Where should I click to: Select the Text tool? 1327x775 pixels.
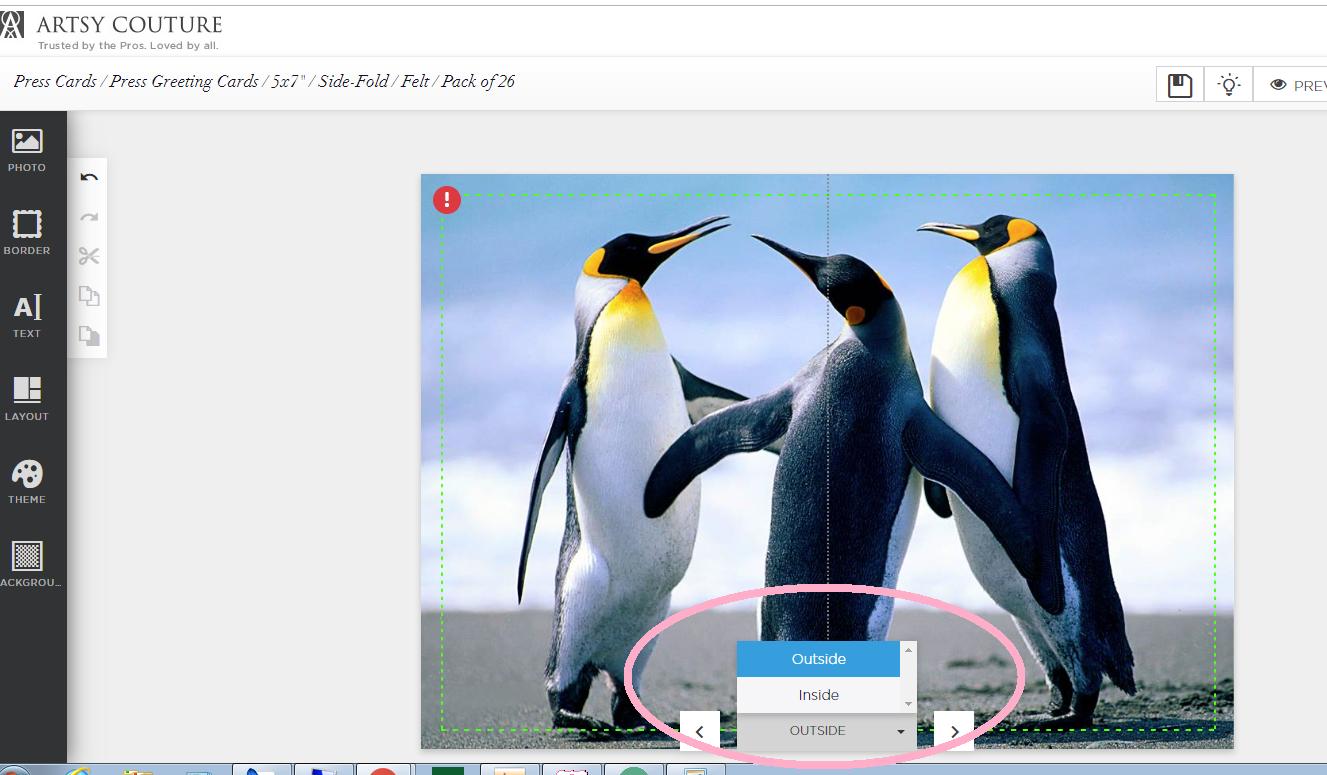[27, 316]
